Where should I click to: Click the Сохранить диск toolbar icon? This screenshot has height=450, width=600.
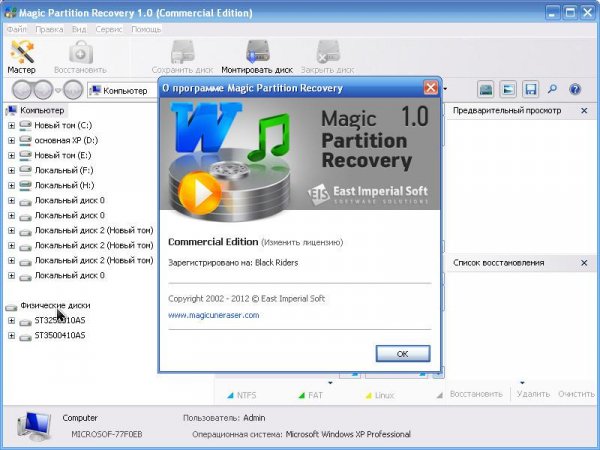click(182, 57)
